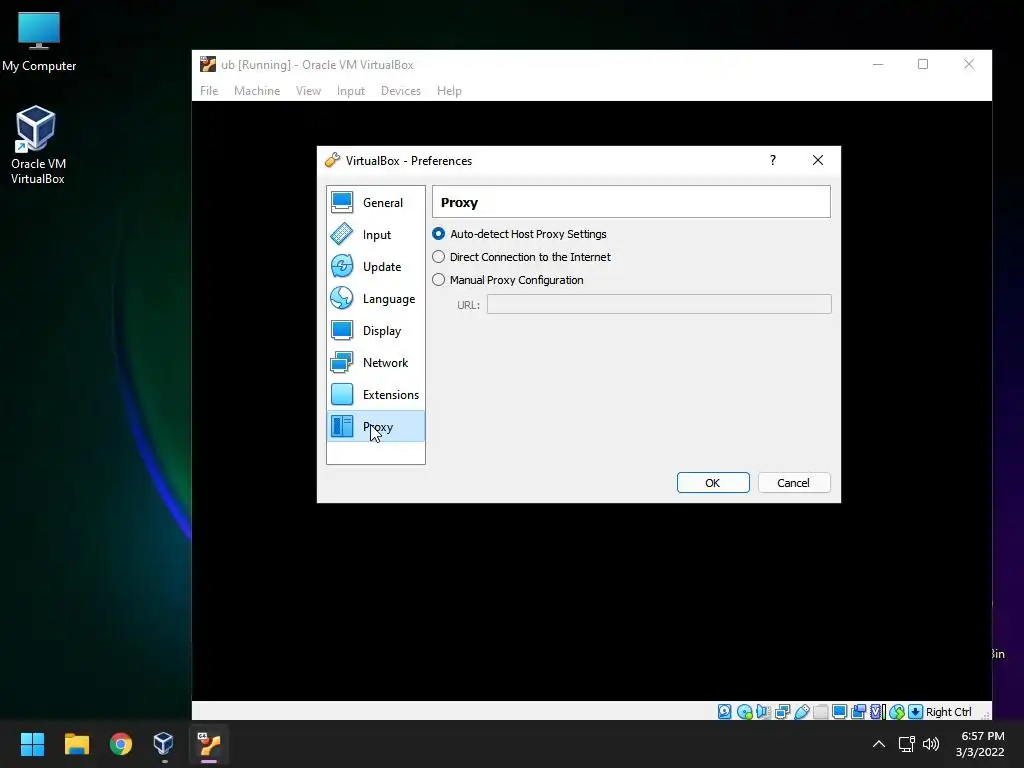The height and width of the screenshot is (768, 1024).
Task: Click the USB devices status icon
Action: pos(802,712)
